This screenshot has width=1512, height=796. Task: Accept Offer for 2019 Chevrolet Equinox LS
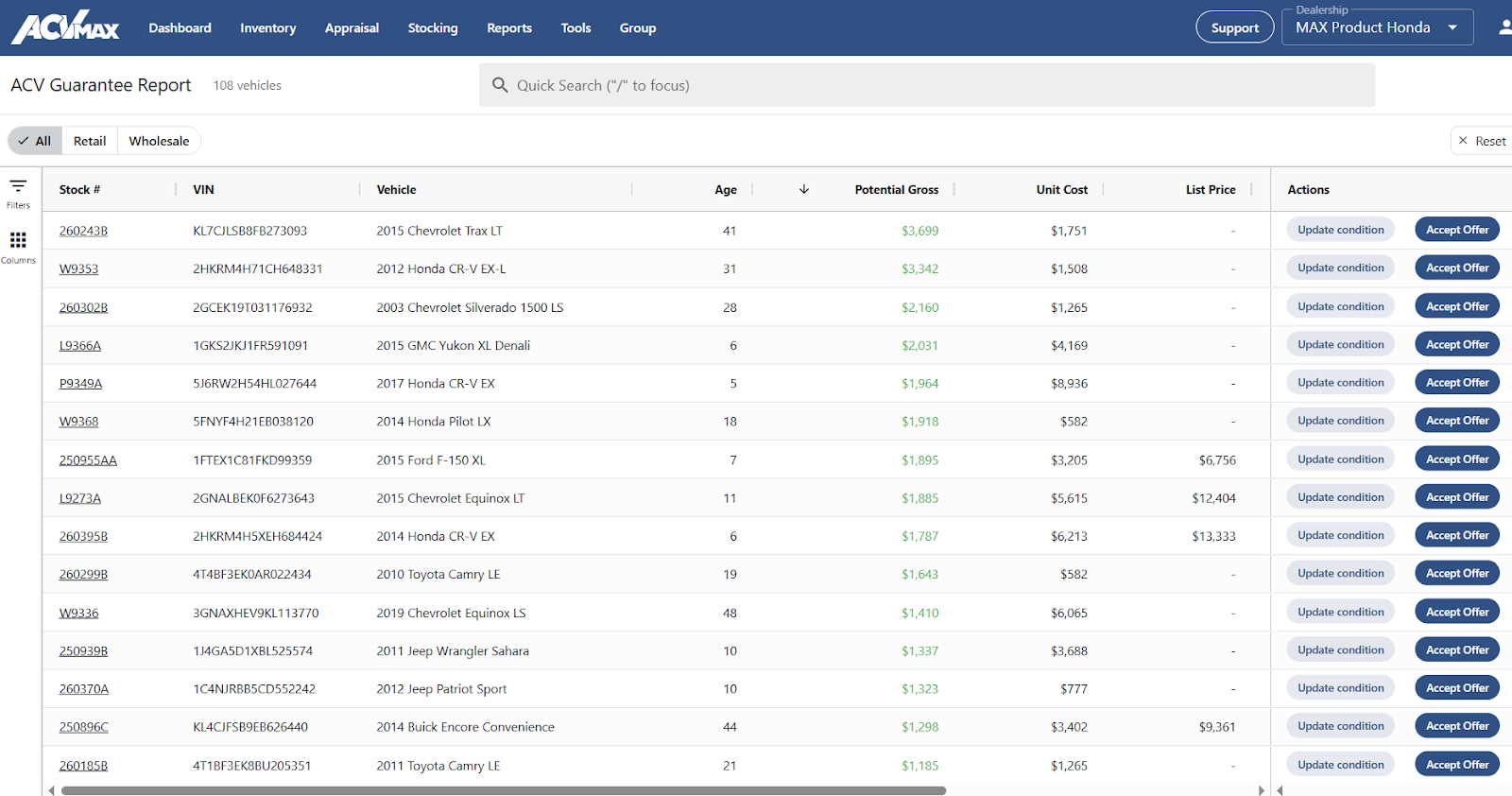[x=1457, y=612]
